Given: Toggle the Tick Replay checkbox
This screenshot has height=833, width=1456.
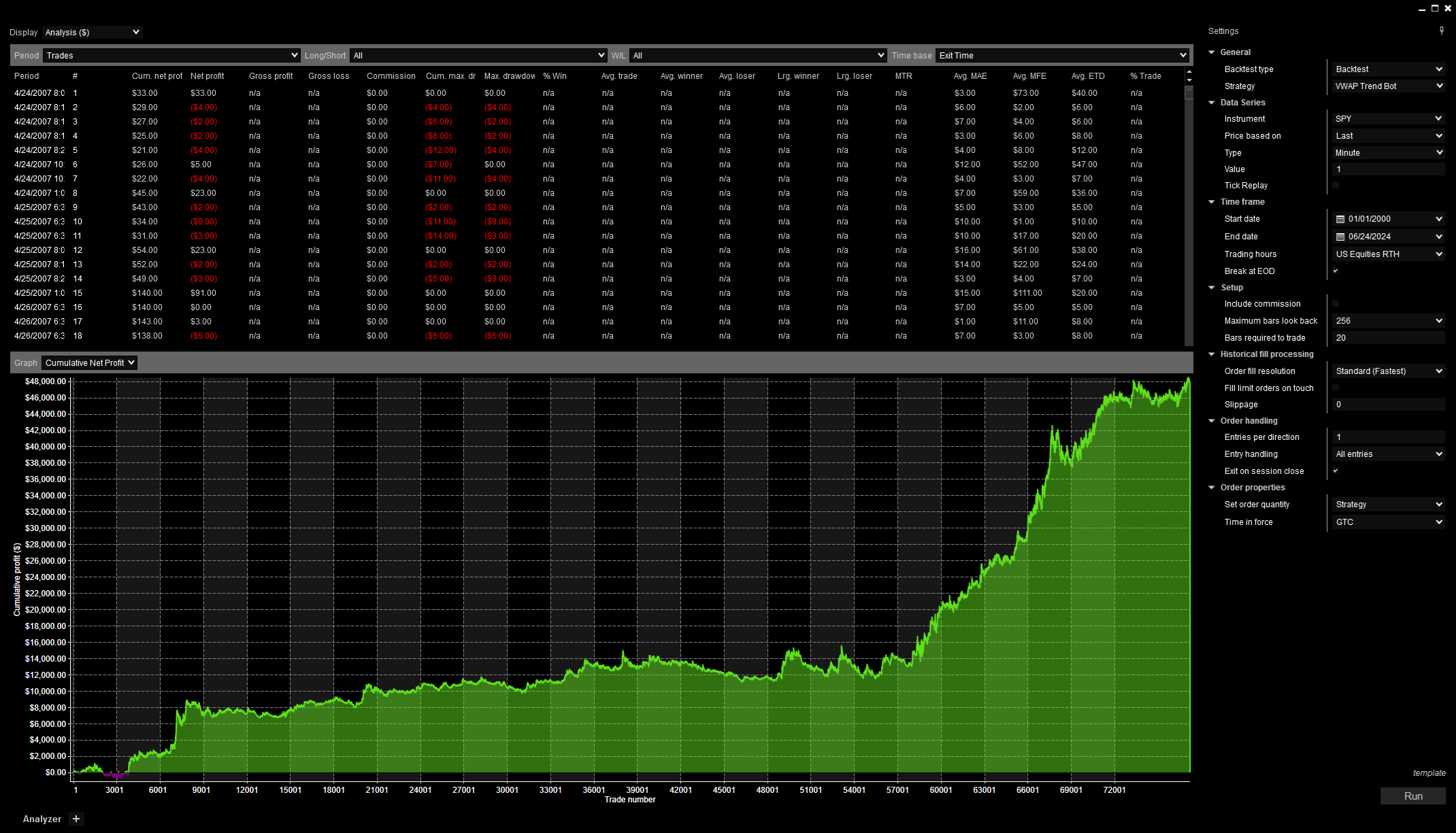Looking at the screenshot, I should pos(1336,185).
